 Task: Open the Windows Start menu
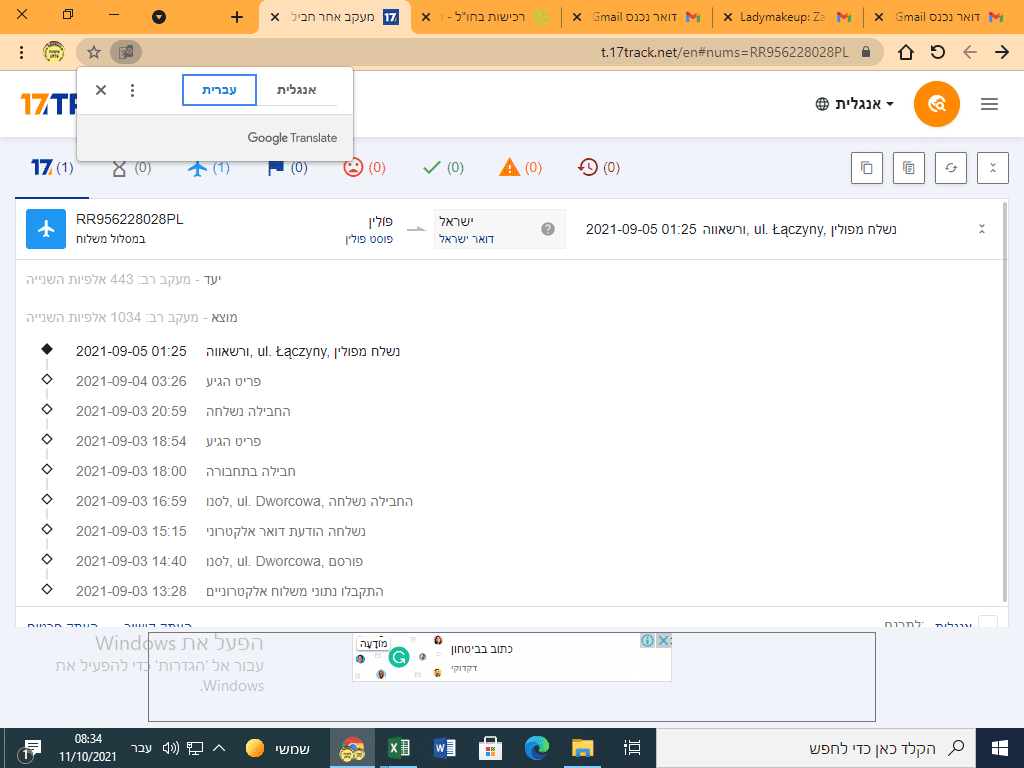[x=1000, y=748]
